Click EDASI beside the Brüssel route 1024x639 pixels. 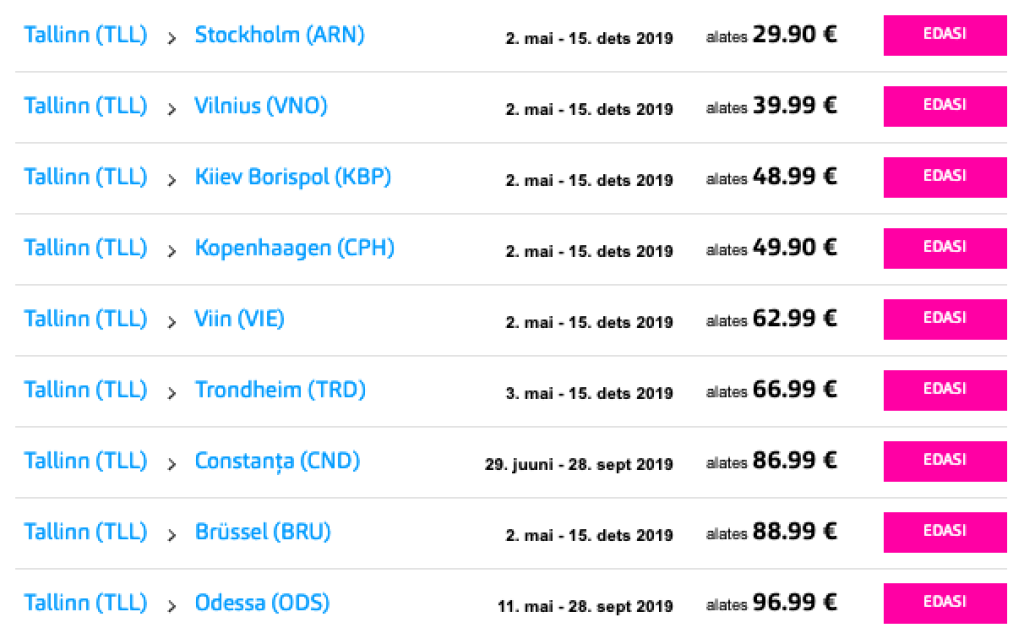click(x=944, y=532)
